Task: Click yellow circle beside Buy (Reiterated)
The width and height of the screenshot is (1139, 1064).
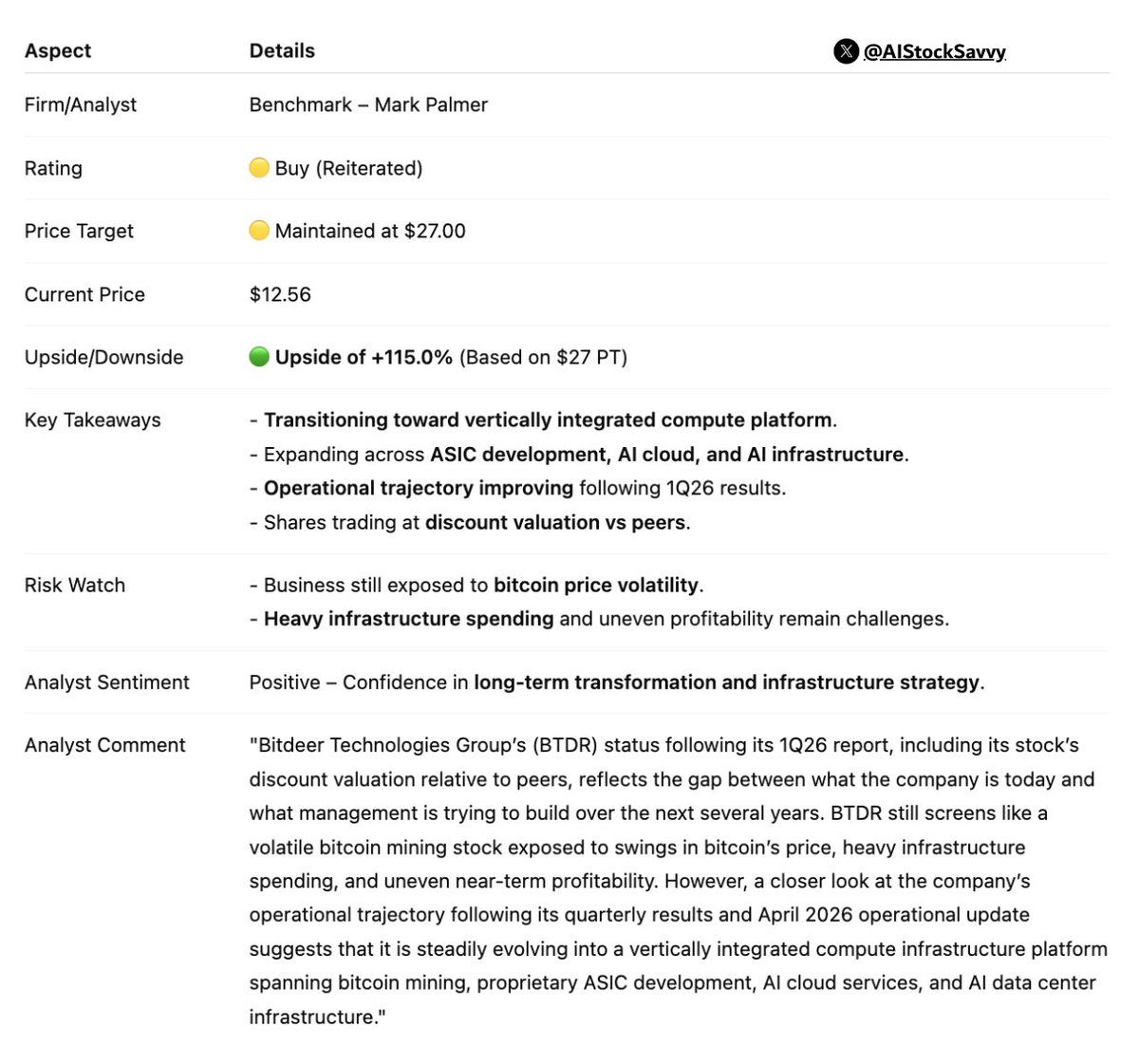Action: click(x=259, y=168)
